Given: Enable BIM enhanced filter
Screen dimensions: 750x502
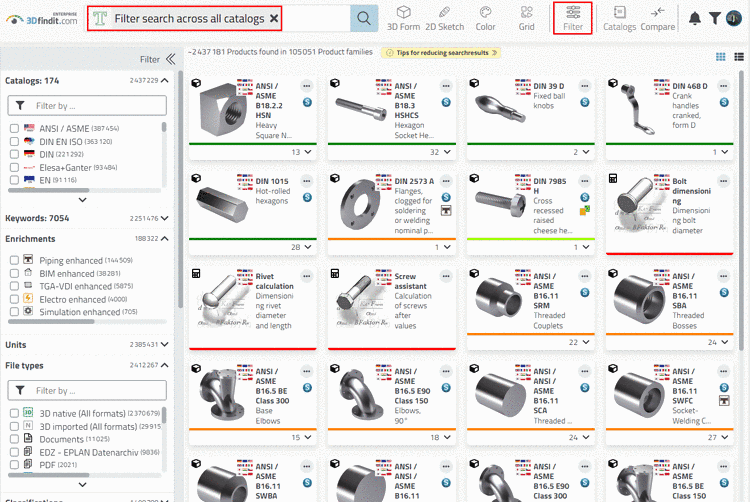Looking at the screenshot, I should click(x=14, y=273).
